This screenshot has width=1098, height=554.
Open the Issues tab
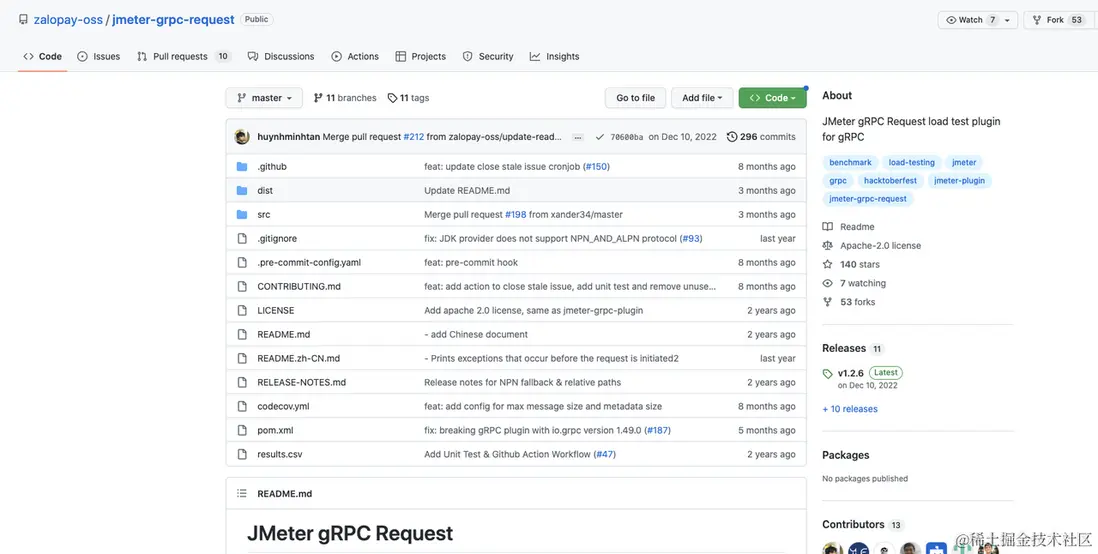[99, 56]
